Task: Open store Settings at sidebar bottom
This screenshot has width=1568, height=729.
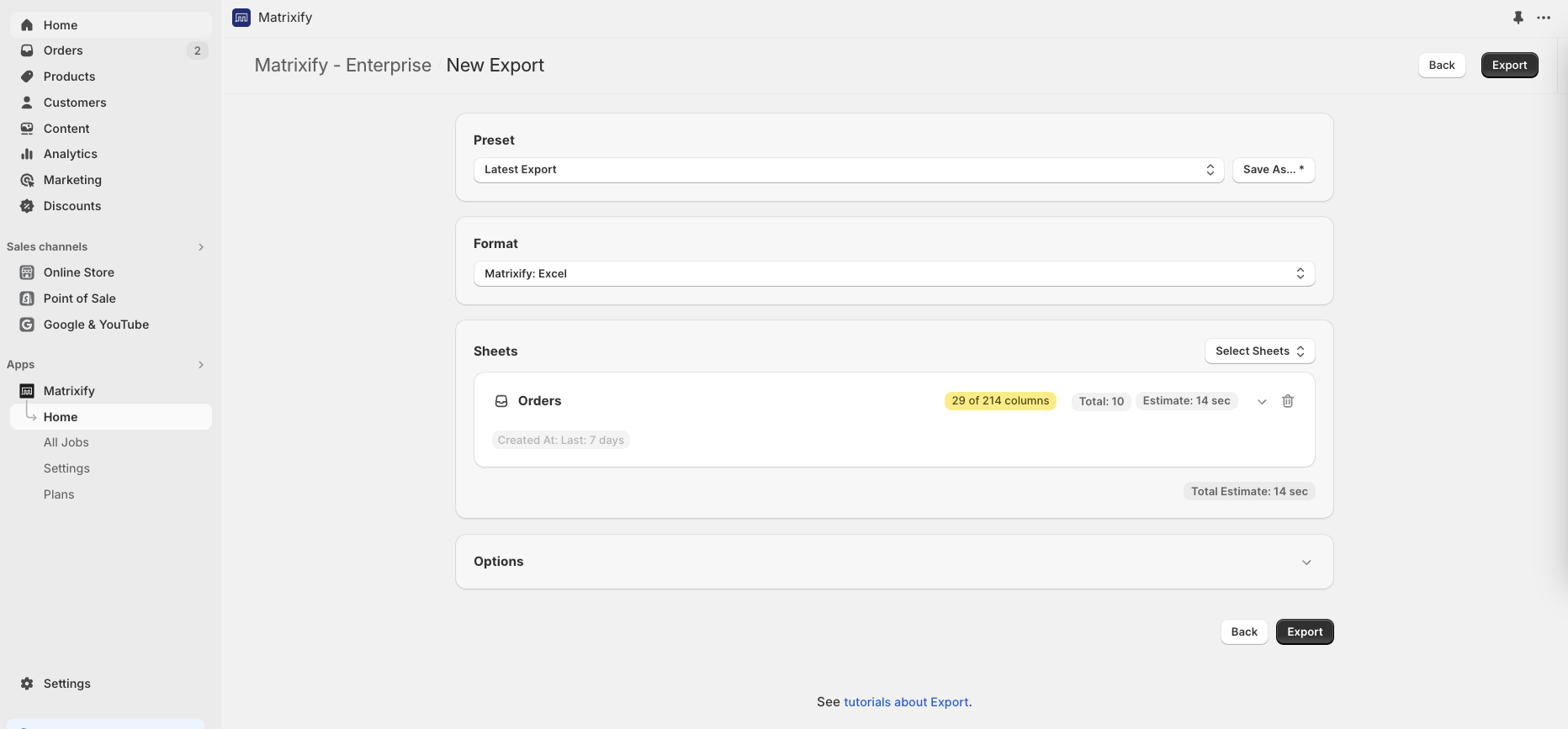Action: click(x=67, y=684)
